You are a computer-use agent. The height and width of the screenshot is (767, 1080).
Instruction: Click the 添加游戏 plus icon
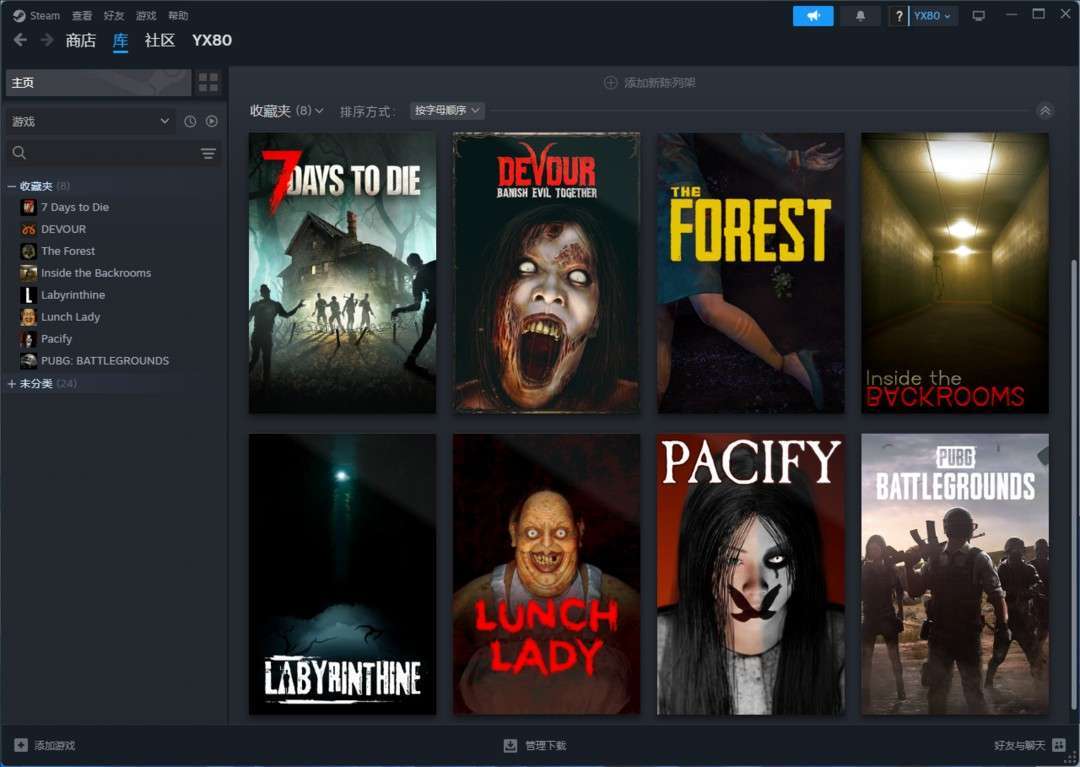click(21, 745)
